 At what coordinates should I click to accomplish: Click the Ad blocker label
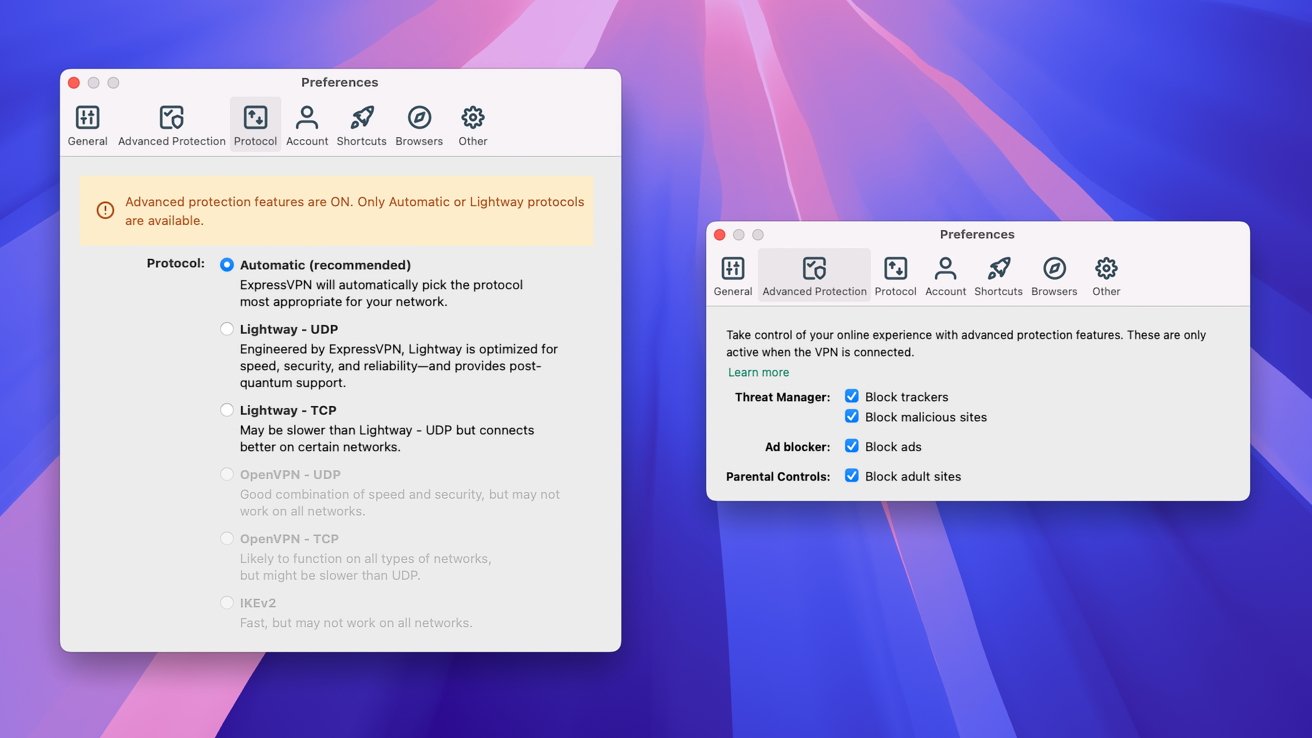[x=797, y=447]
